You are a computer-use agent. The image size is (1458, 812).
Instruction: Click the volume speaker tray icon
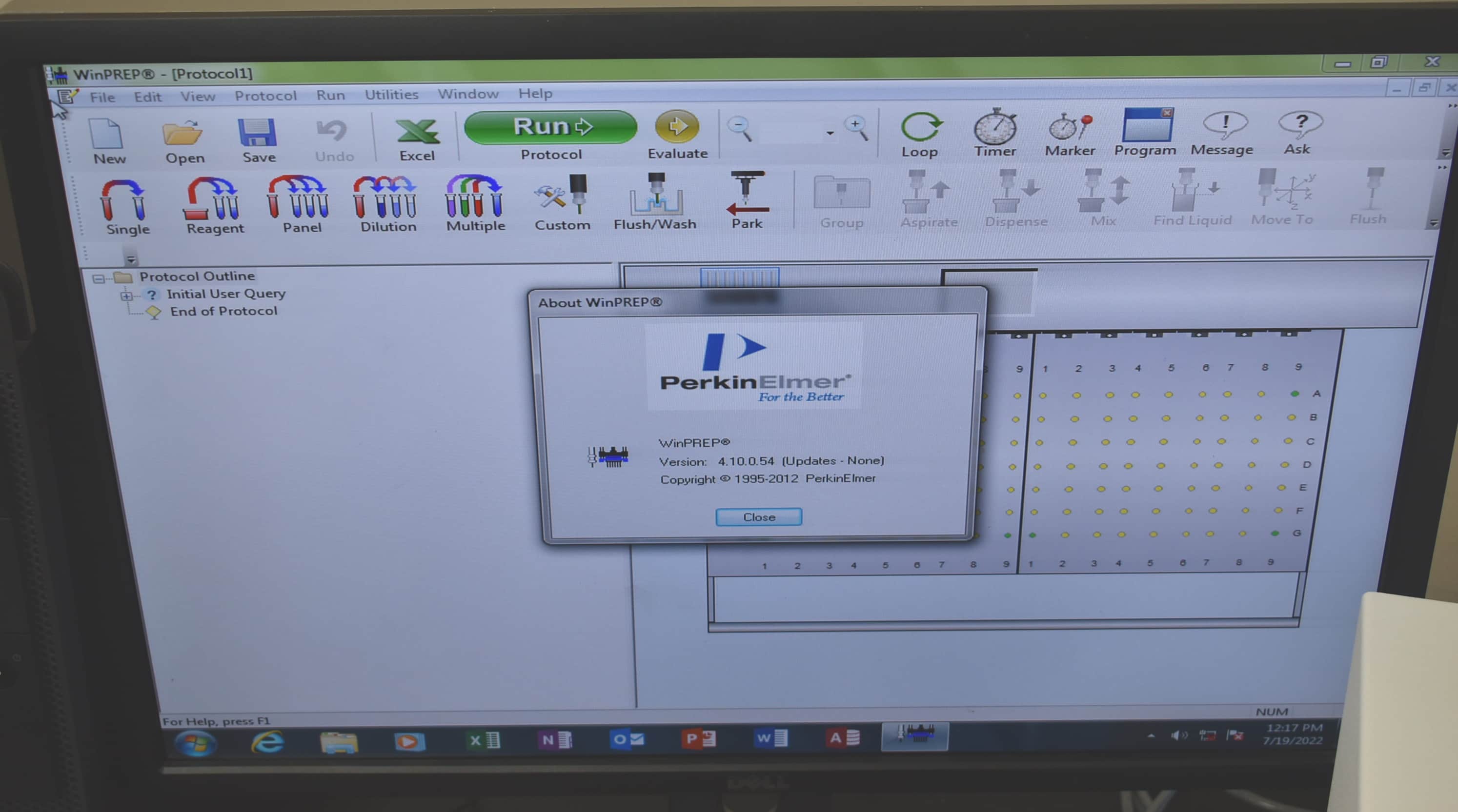1179,735
